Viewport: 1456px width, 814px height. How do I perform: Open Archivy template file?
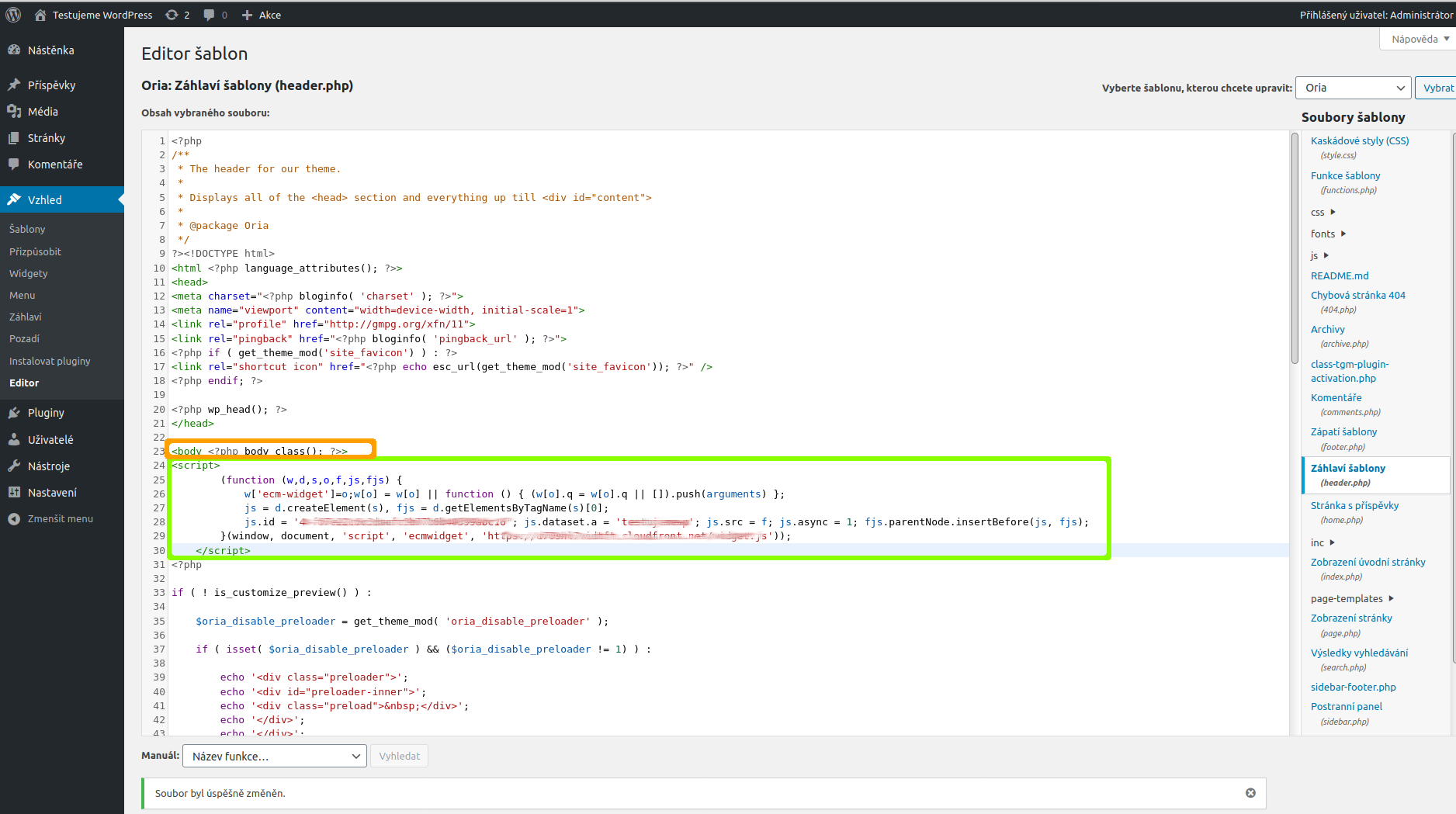coord(1328,329)
